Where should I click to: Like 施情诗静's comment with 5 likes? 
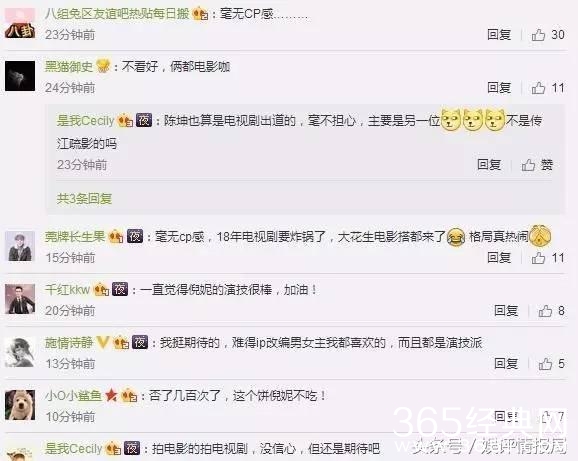click(x=545, y=364)
